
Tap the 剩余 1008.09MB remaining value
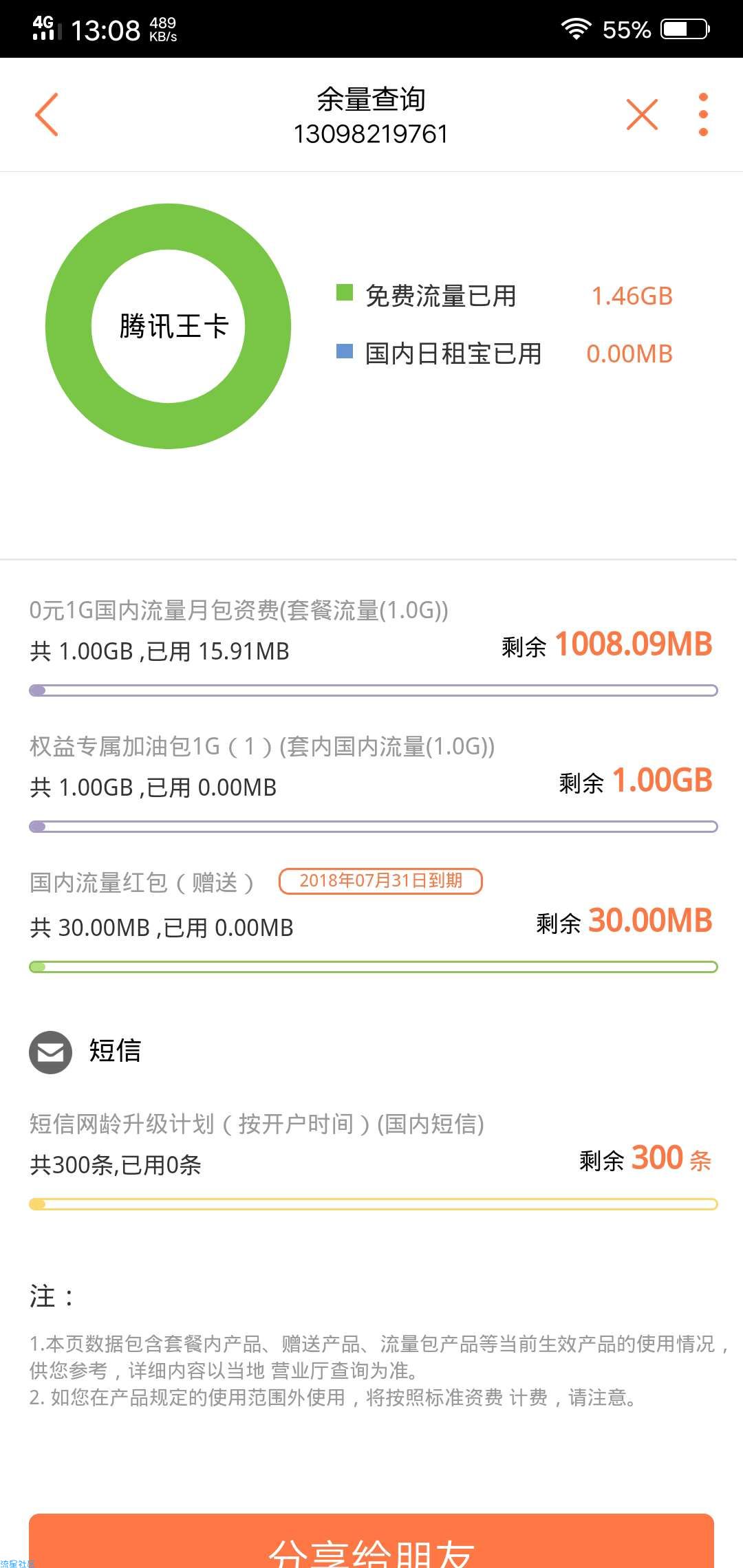point(607,645)
